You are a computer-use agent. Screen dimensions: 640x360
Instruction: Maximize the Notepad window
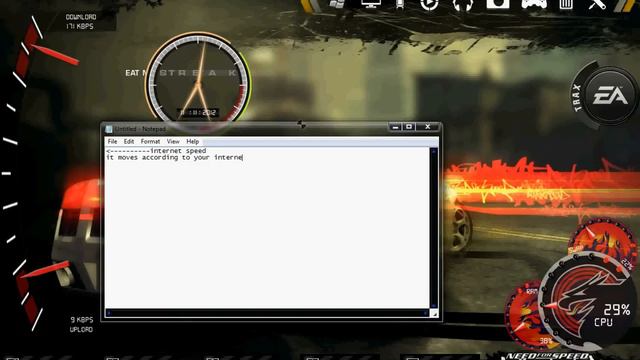(409, 127)
